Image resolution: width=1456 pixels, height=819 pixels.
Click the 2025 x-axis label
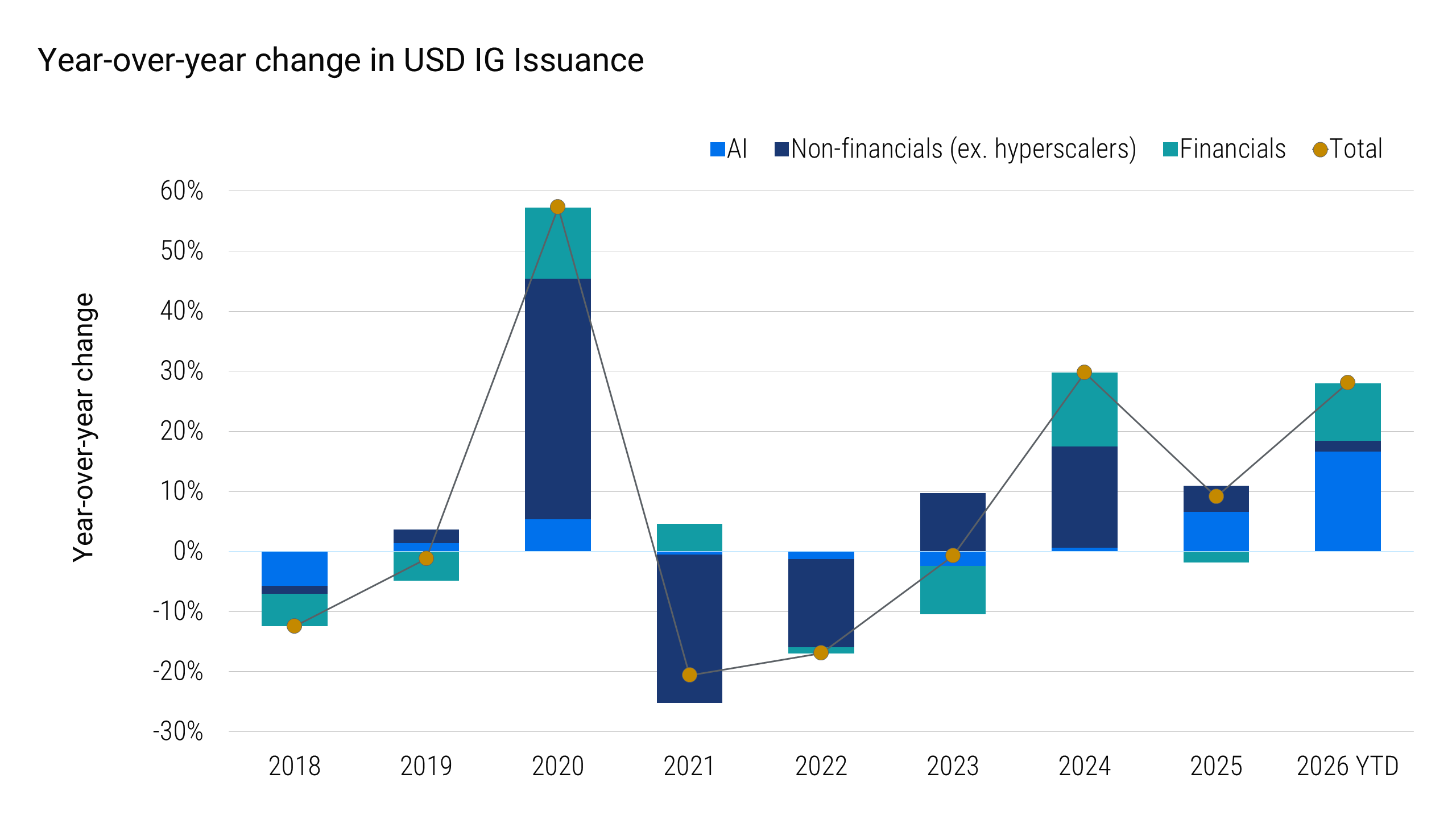pos(1216,766)
